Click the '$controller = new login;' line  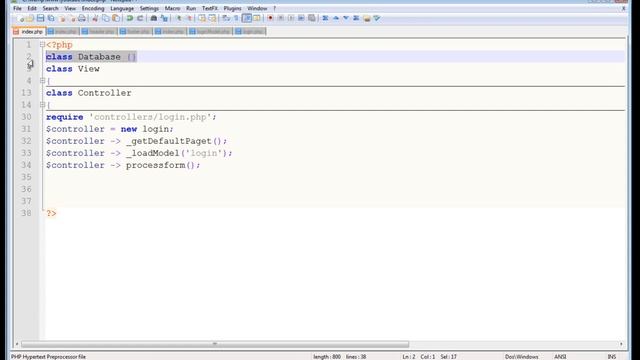tap(110, 129)
